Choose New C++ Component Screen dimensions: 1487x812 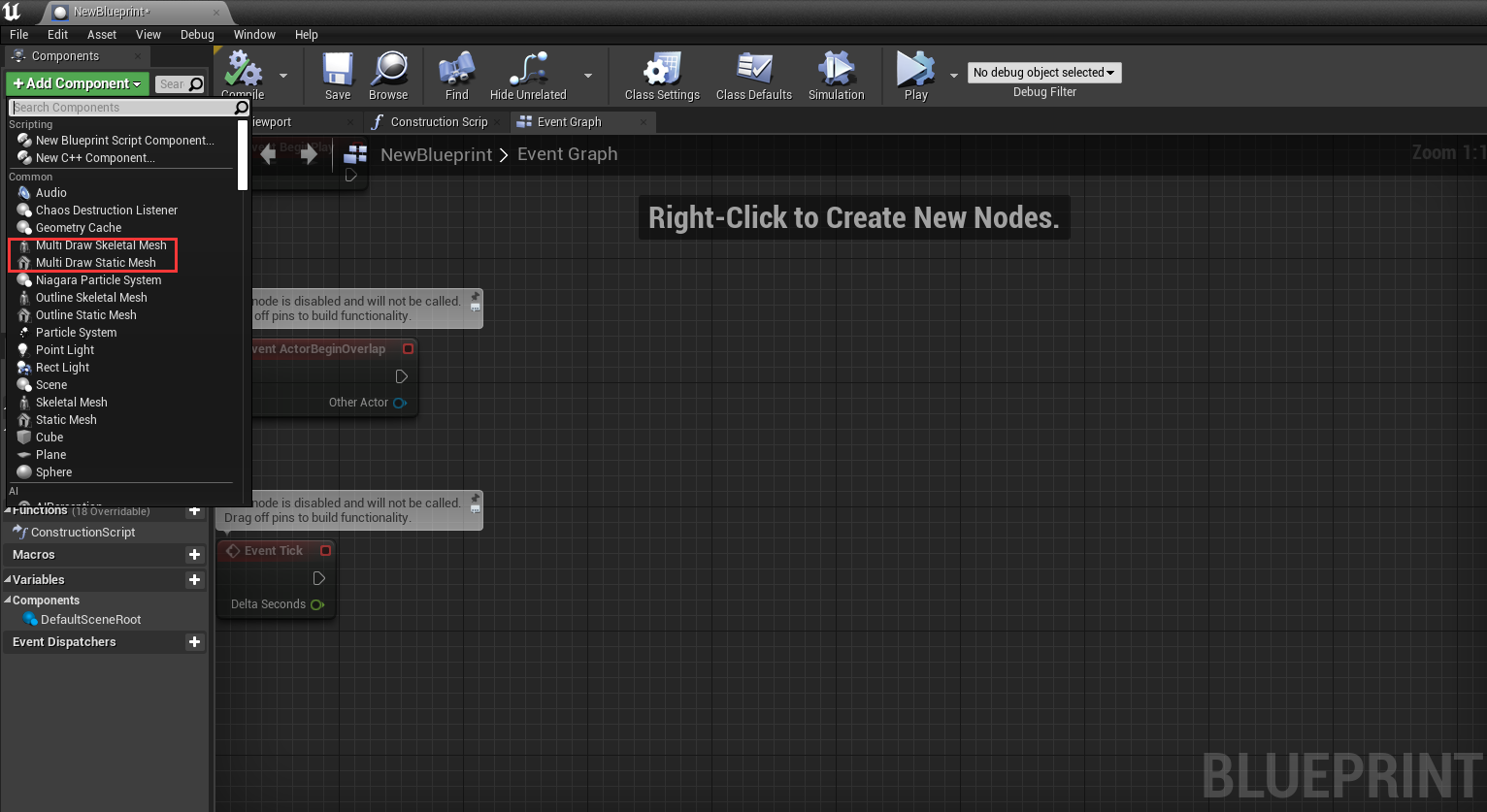click(95, 158)
